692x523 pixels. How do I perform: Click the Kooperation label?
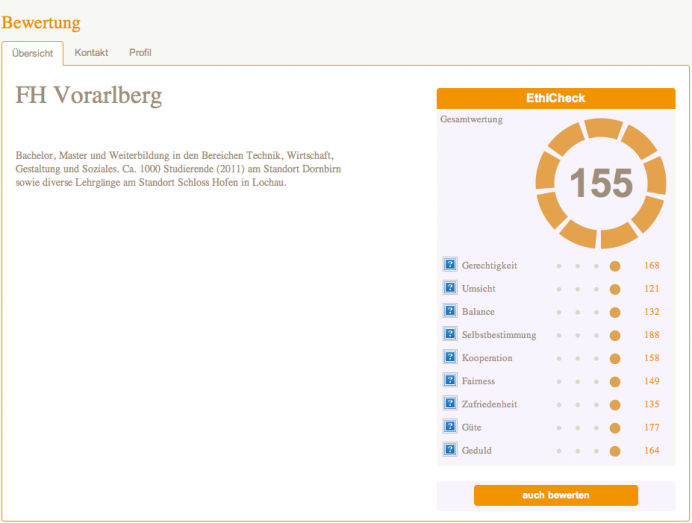click(x=487, y=358)
